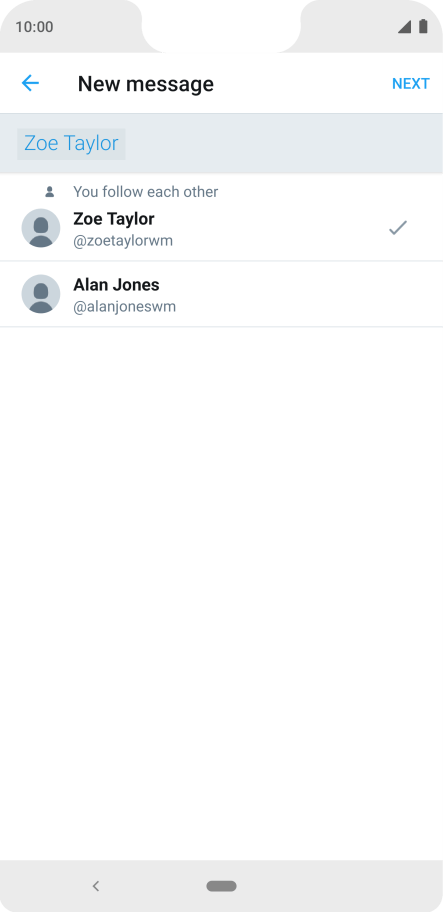Click the @alanjoneswm handle

point(124,307)
